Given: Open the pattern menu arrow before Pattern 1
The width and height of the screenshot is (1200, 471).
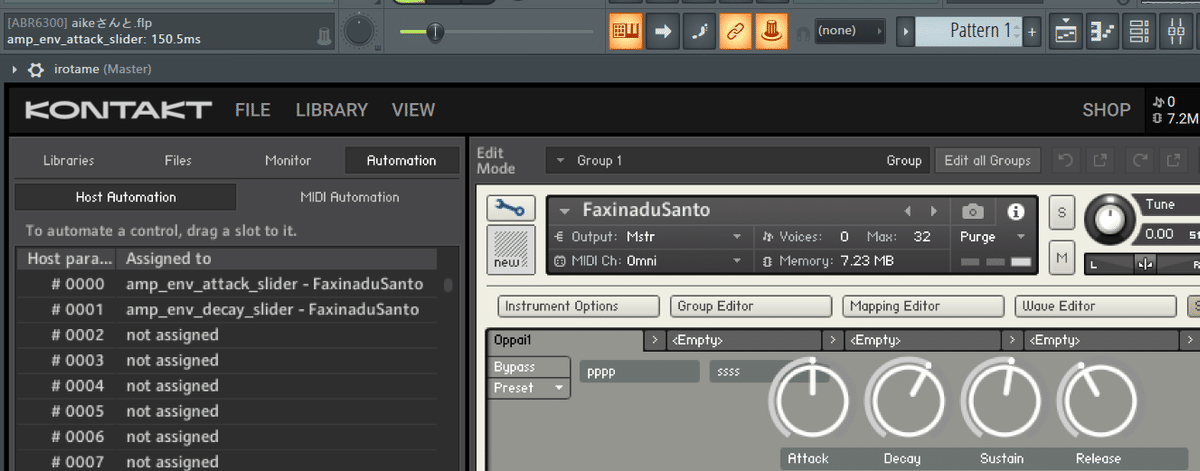Looking at the screenshot, I should (905, 31).
